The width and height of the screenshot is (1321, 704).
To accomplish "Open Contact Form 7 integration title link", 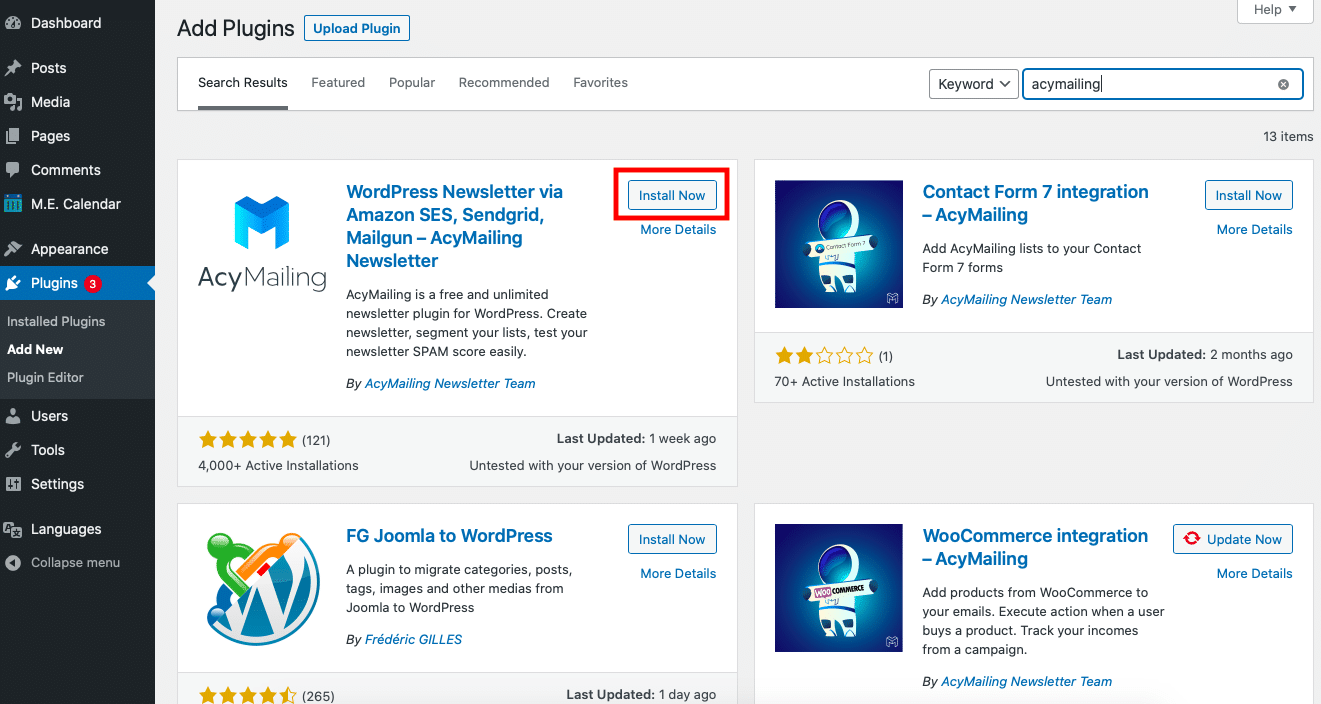I will (x=1035, y=203).
